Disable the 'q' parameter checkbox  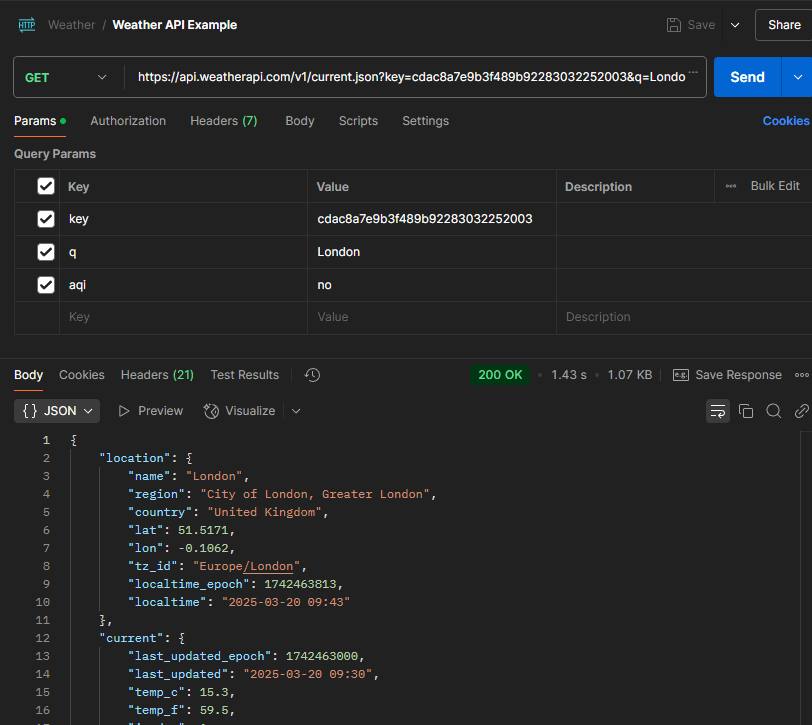coord(45,252)
